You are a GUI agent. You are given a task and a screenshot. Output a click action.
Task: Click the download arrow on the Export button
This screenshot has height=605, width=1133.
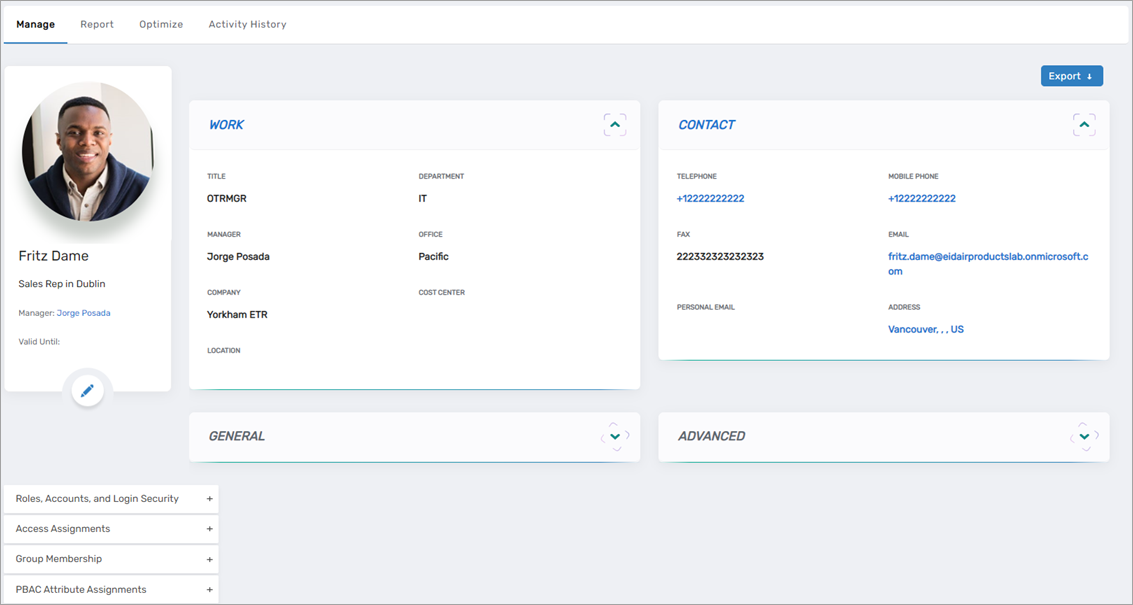(x=1089, y=75)
